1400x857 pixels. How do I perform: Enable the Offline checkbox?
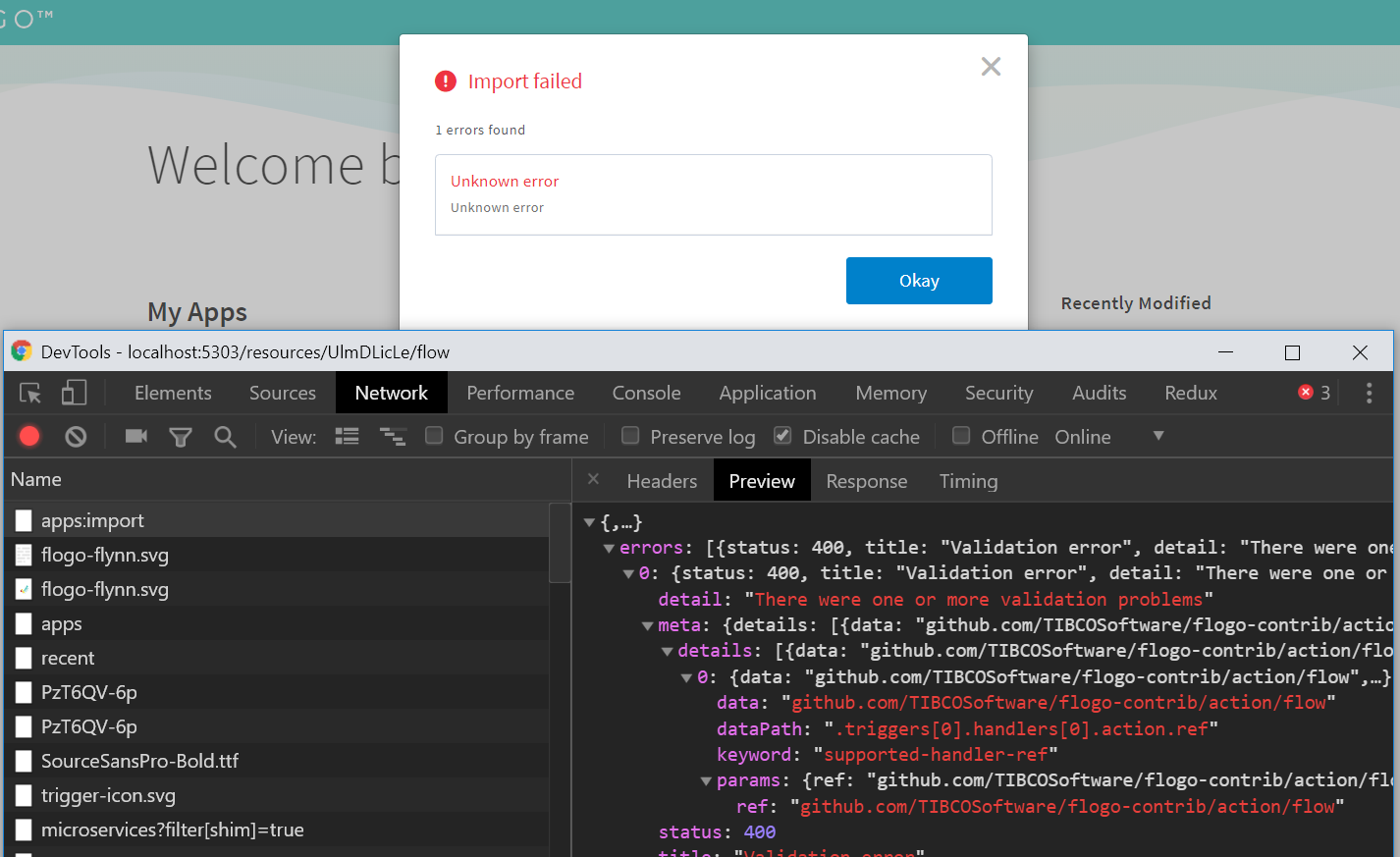tap(960, 436)
